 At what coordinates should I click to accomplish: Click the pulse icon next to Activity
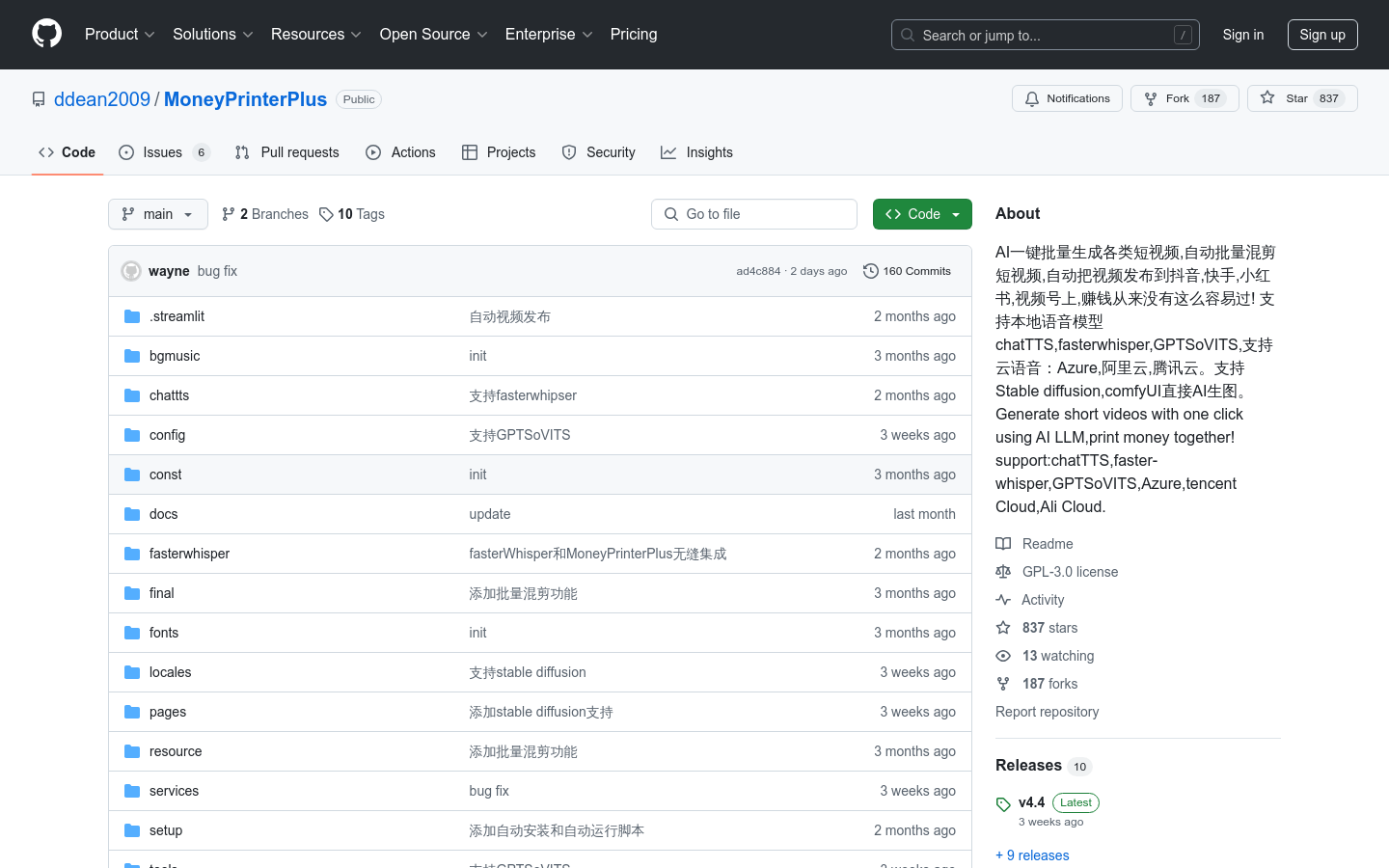(x=1003, y=600)
